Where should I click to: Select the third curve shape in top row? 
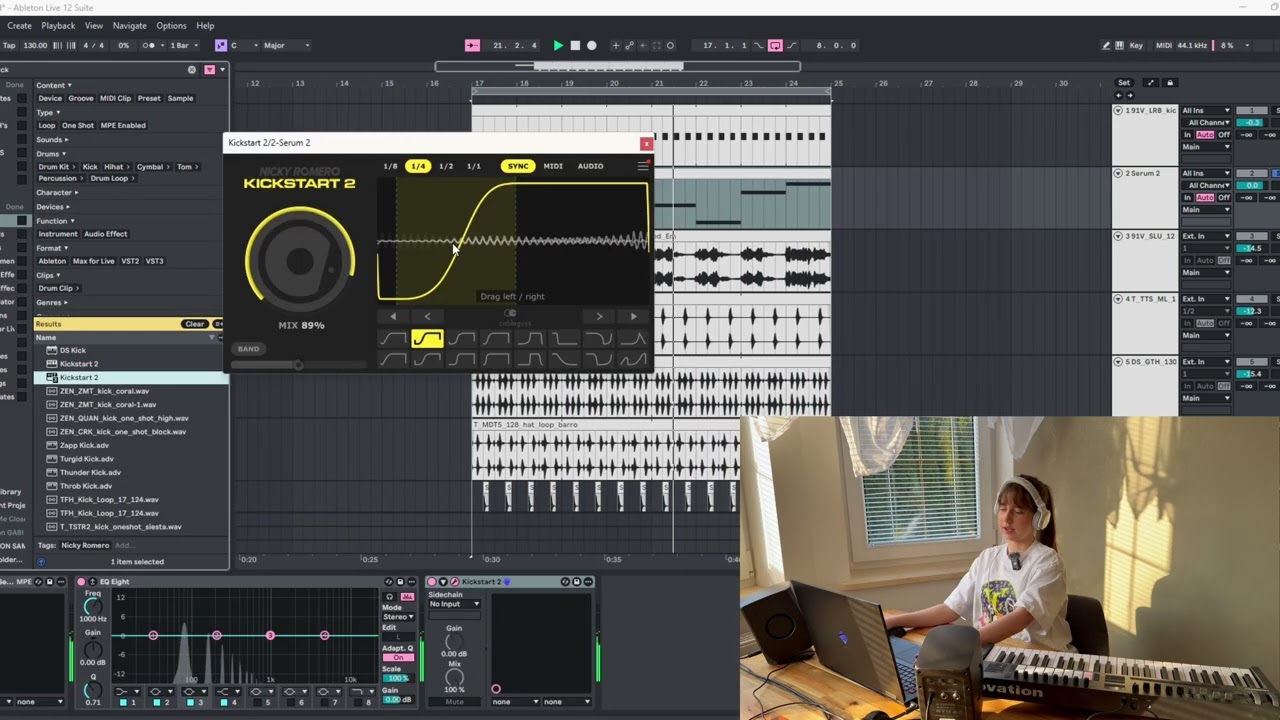(461, 339)
